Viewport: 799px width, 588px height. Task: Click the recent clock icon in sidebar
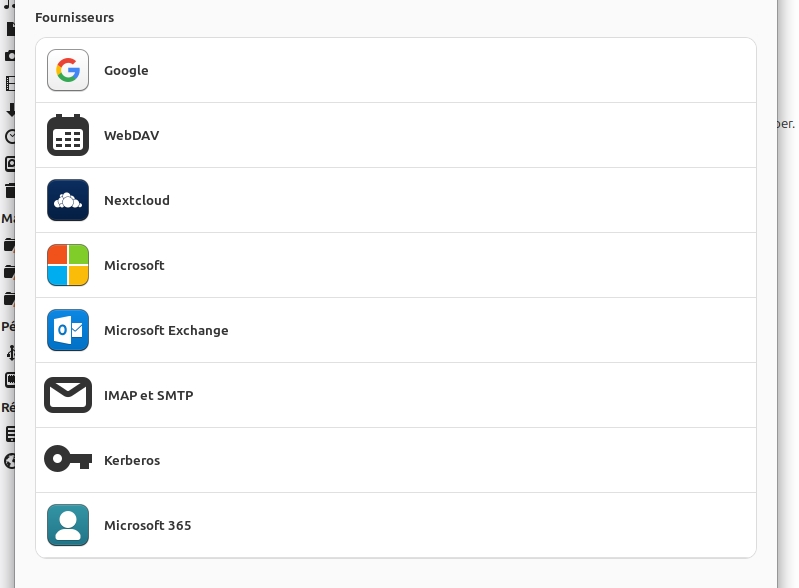tap(11, 137)
